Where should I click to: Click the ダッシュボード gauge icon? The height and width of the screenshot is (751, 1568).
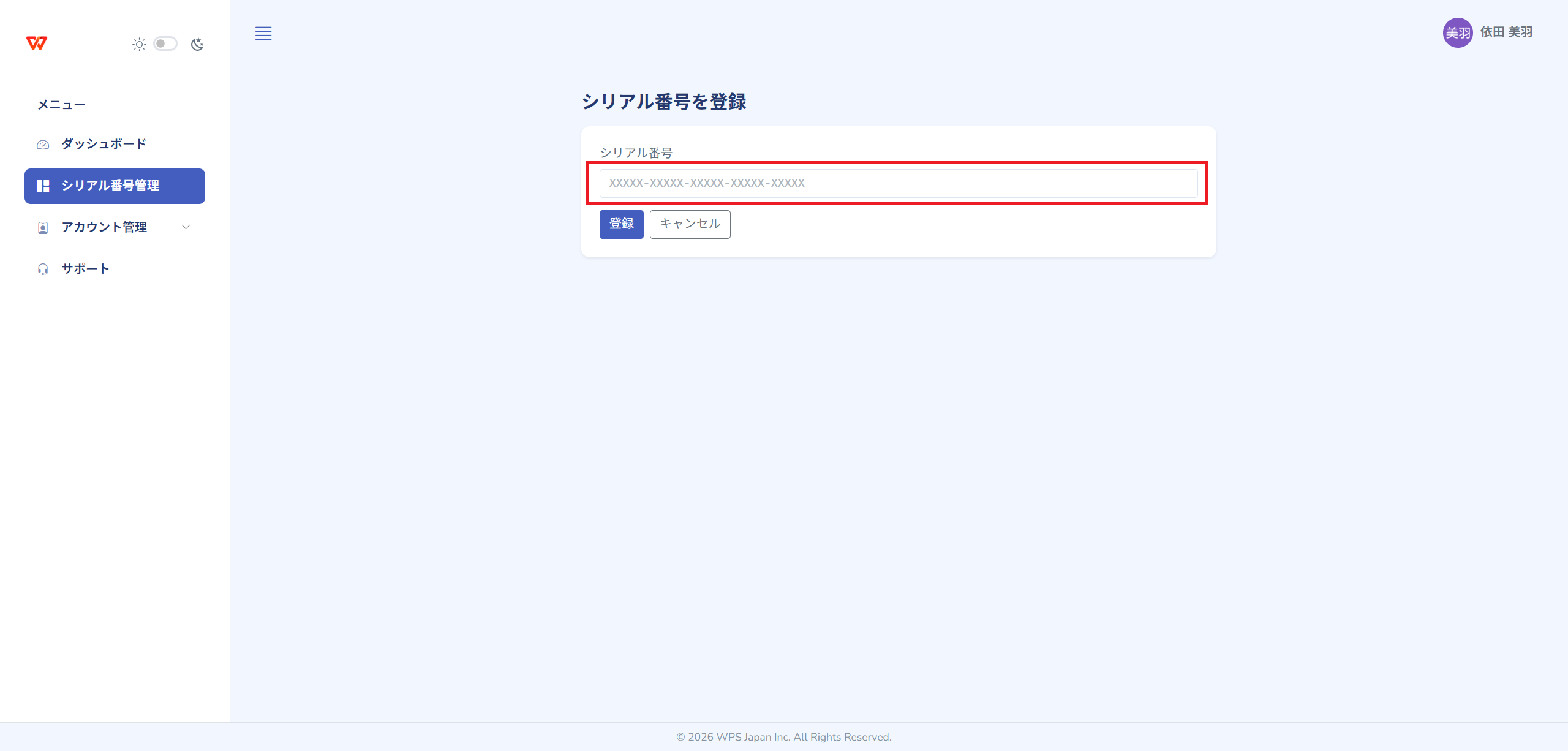43,145
